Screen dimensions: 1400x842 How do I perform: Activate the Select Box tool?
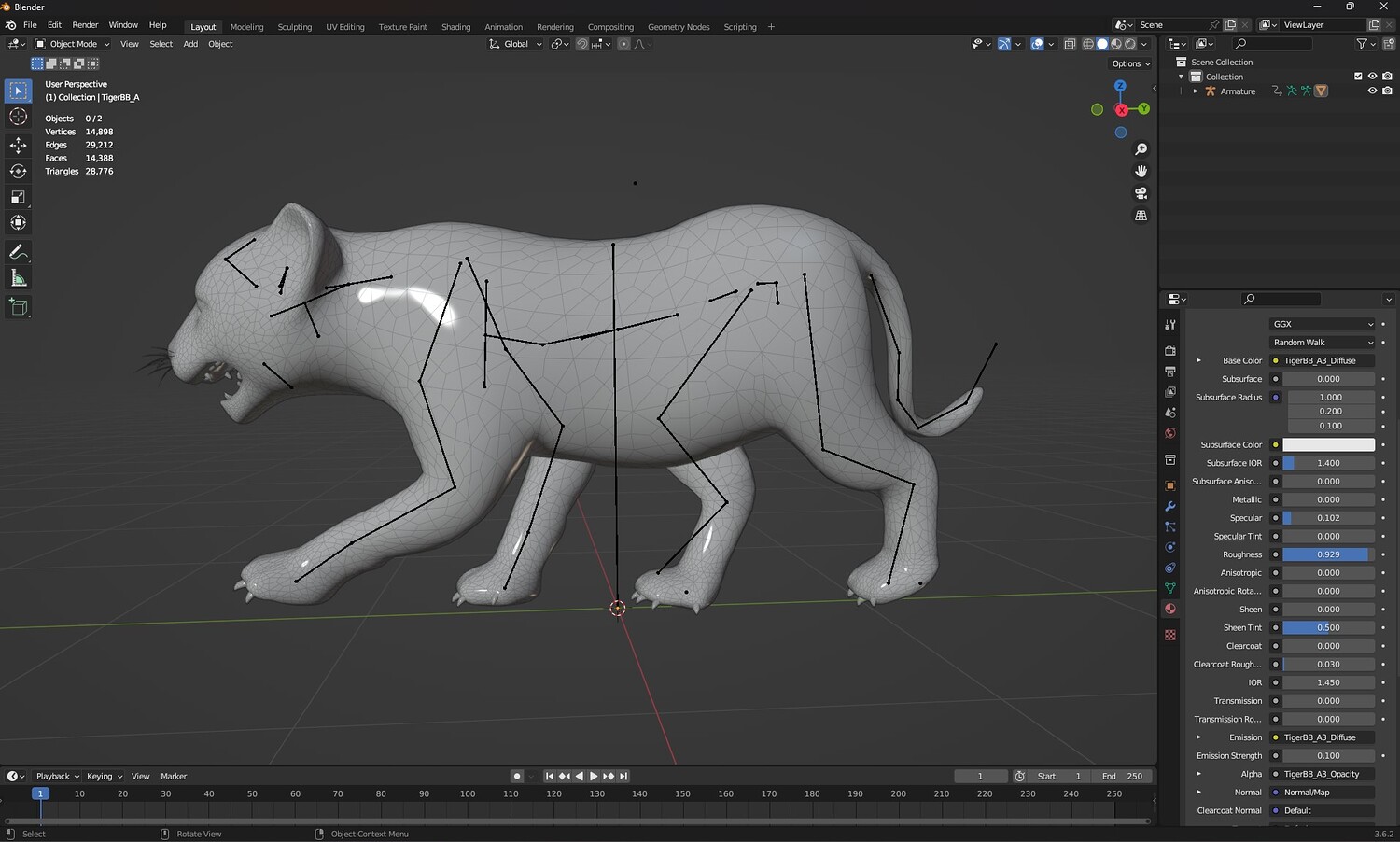[x=18, y=91]
